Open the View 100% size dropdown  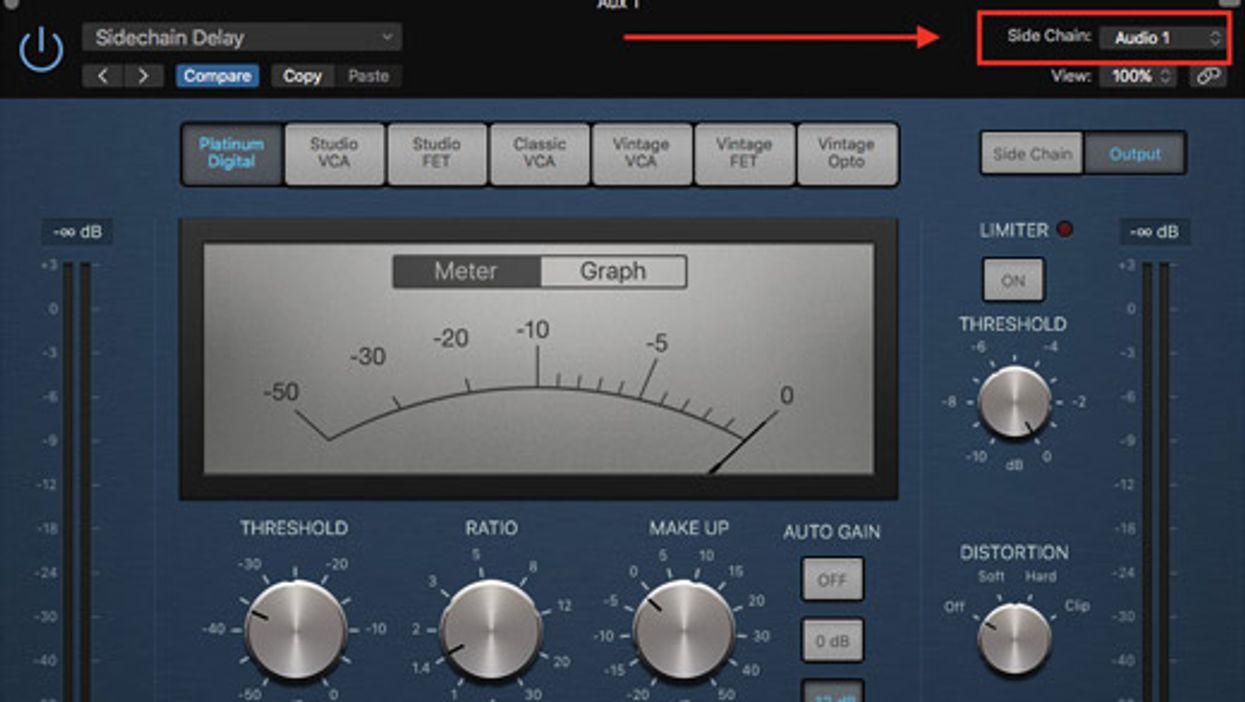[x=1138, y=76]
